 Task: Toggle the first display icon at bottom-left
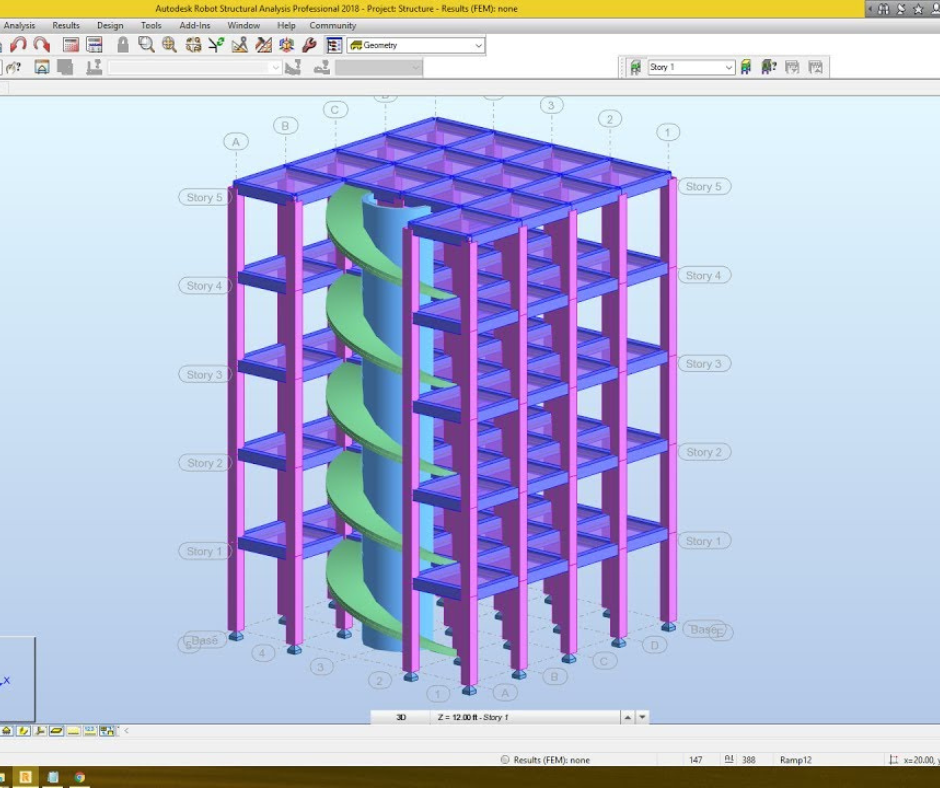(7, 731)
